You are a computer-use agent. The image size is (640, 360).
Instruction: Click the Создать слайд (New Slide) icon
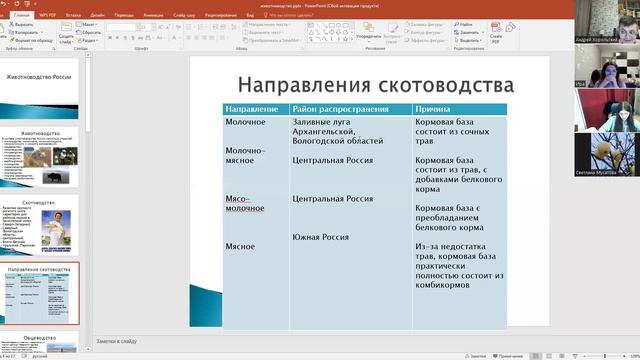[66, 27]
